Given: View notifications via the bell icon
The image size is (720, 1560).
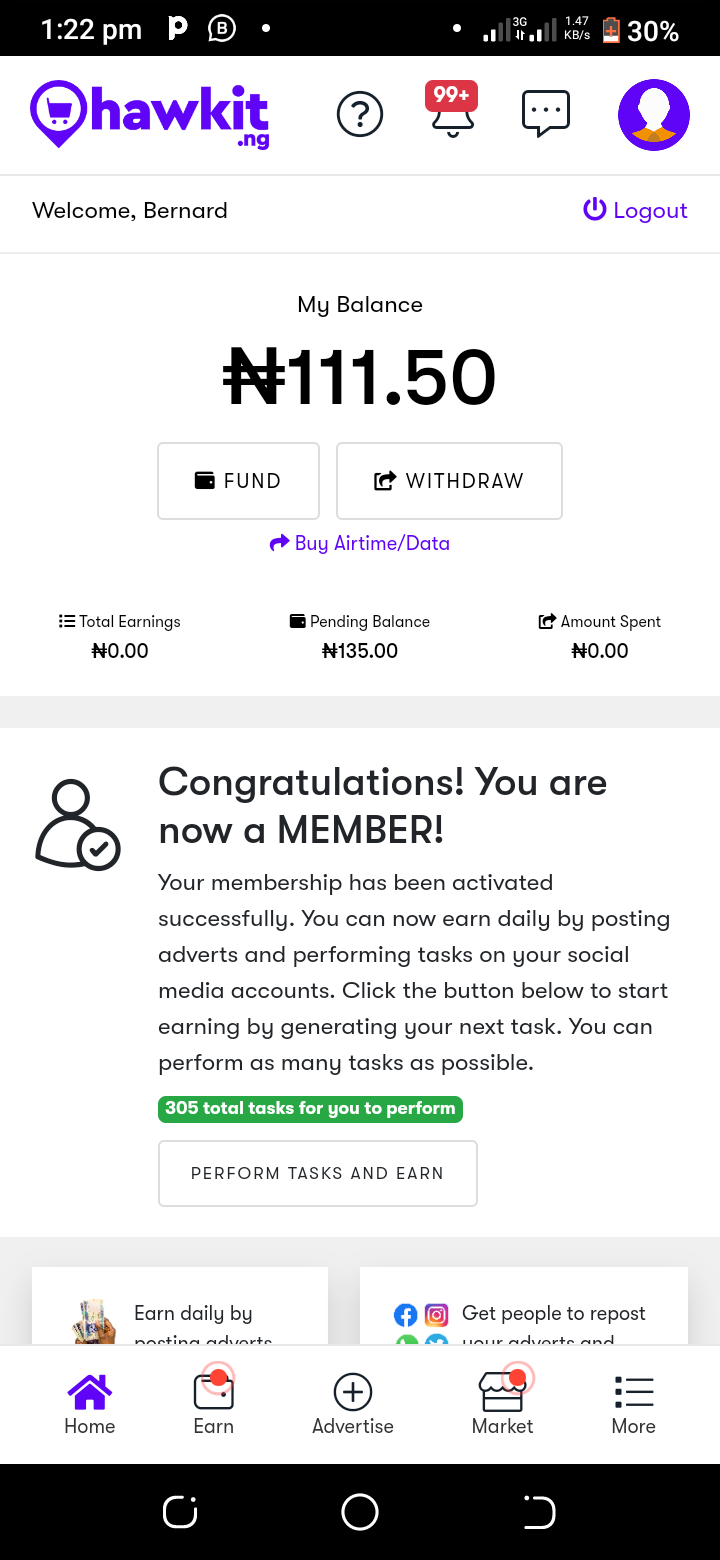Looking at the screenshot, I should 451,118.
